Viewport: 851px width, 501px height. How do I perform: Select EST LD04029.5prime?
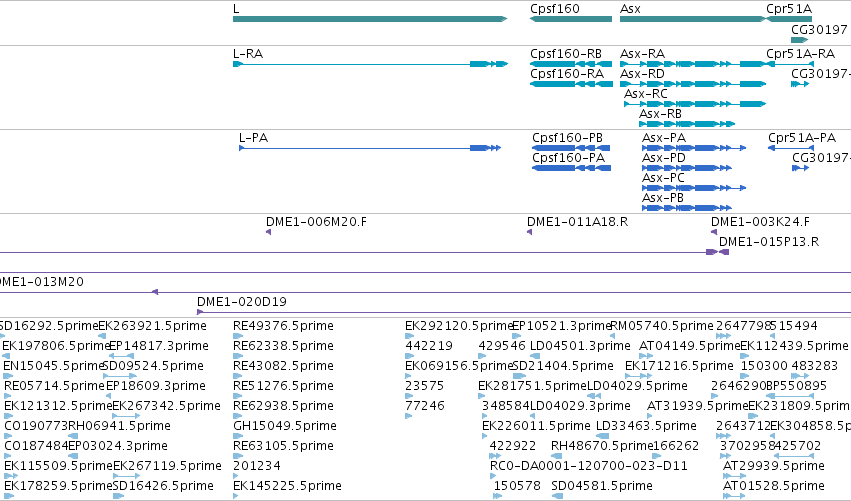click(637, 386)
